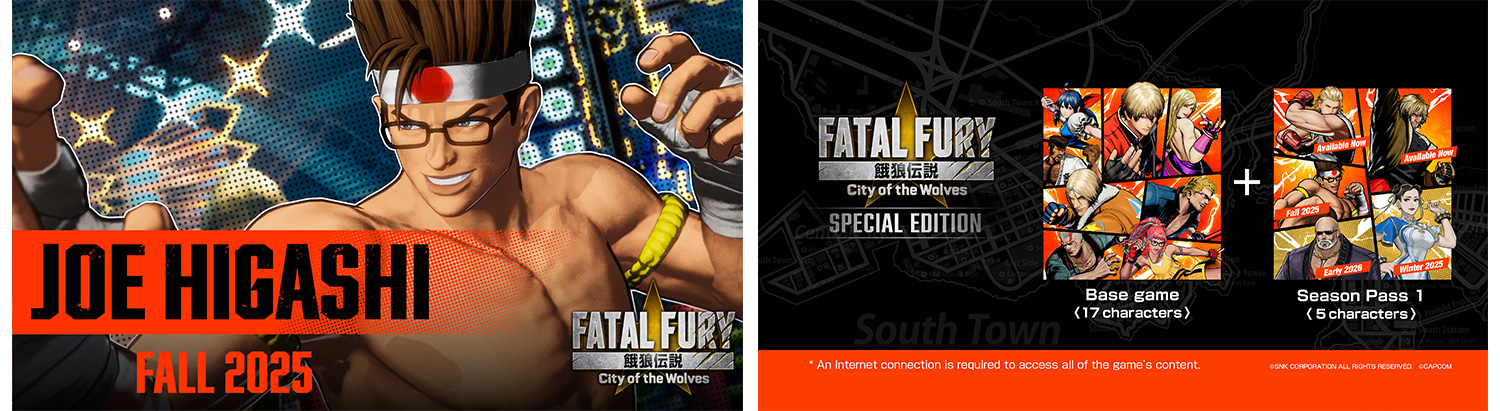Click the 'Season Pass 1' label
The width and height of the screenshot is (1500, 411).
1361,296
